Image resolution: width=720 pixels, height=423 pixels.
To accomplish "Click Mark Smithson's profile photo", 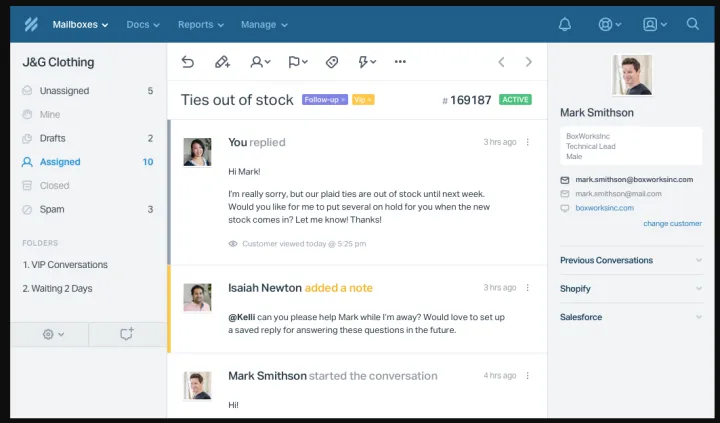I will [631, 75].
